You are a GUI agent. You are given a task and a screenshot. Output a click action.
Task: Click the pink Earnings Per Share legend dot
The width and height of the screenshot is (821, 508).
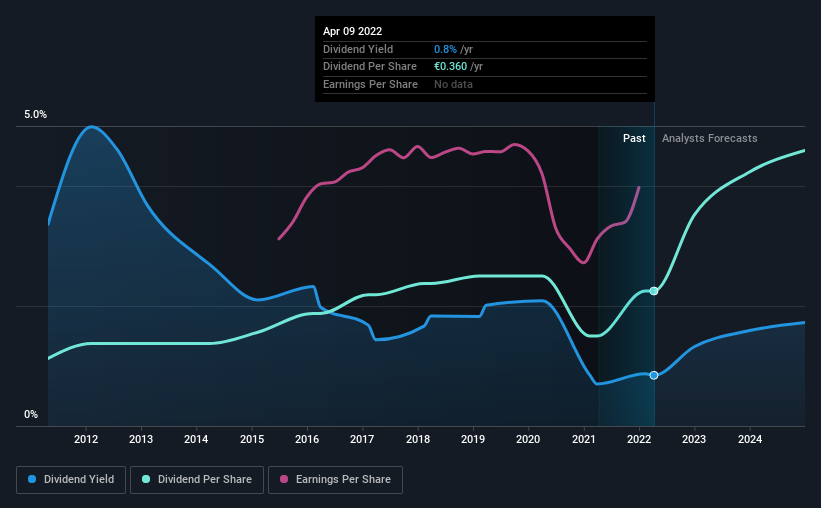point(284,479)
